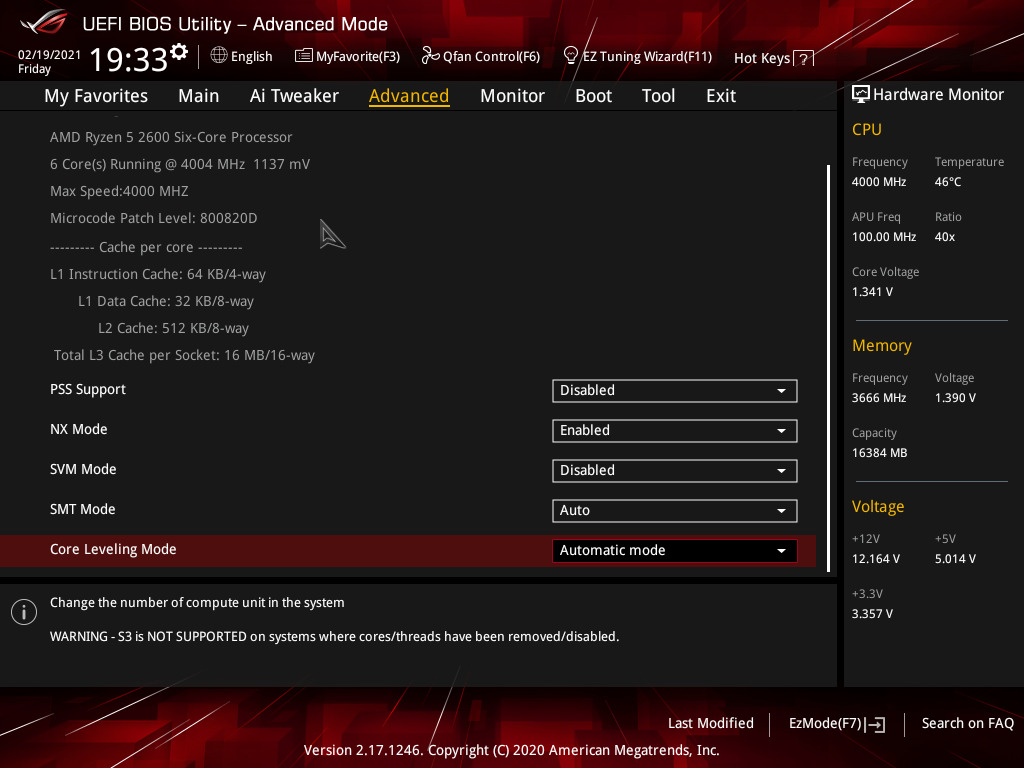Click memory capacity value 16384 MB
The height and width of the screenshot is (768, 1024).
pos(879,453)
